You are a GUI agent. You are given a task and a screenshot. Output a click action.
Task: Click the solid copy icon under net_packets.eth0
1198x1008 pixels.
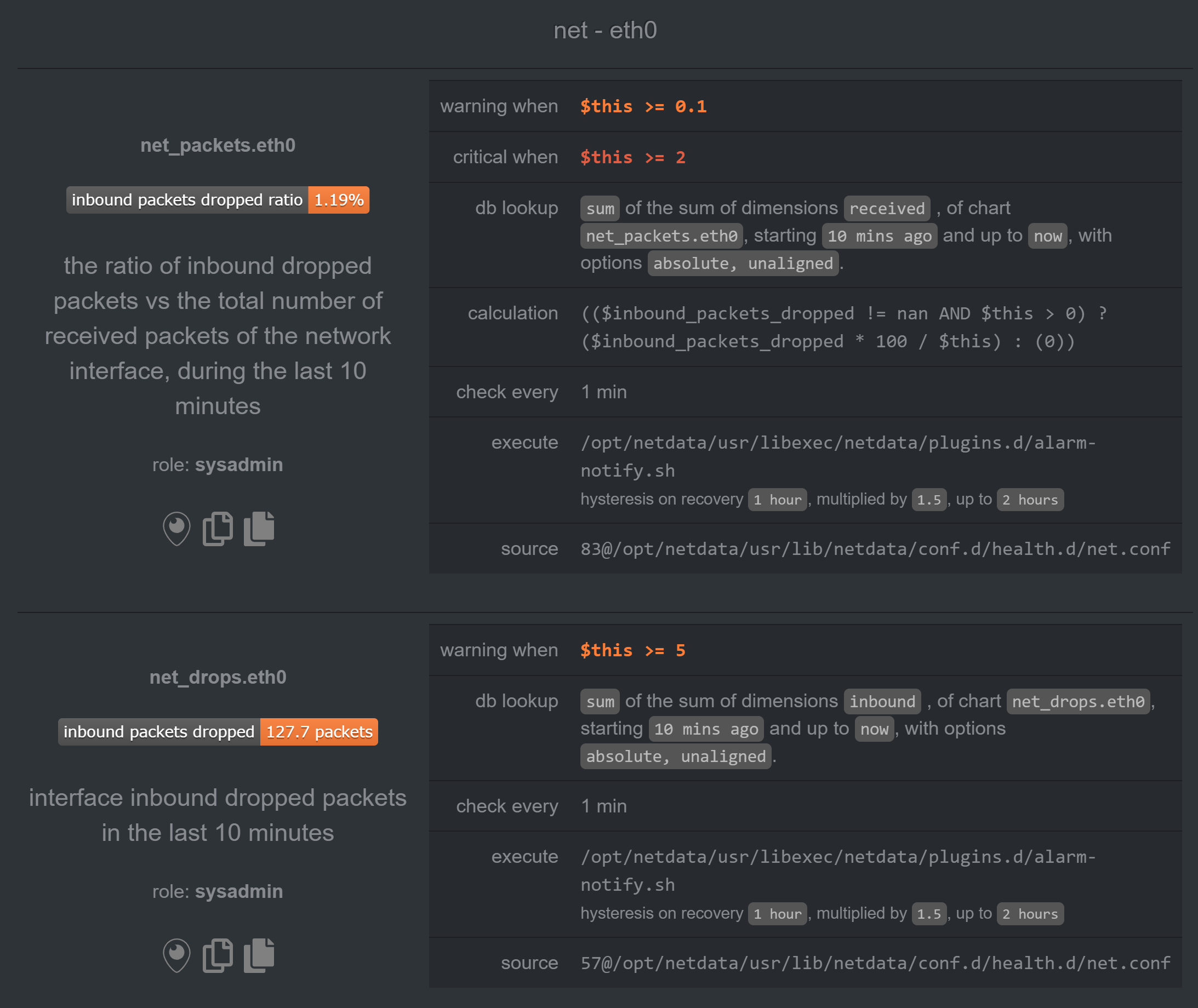[259, 528]
